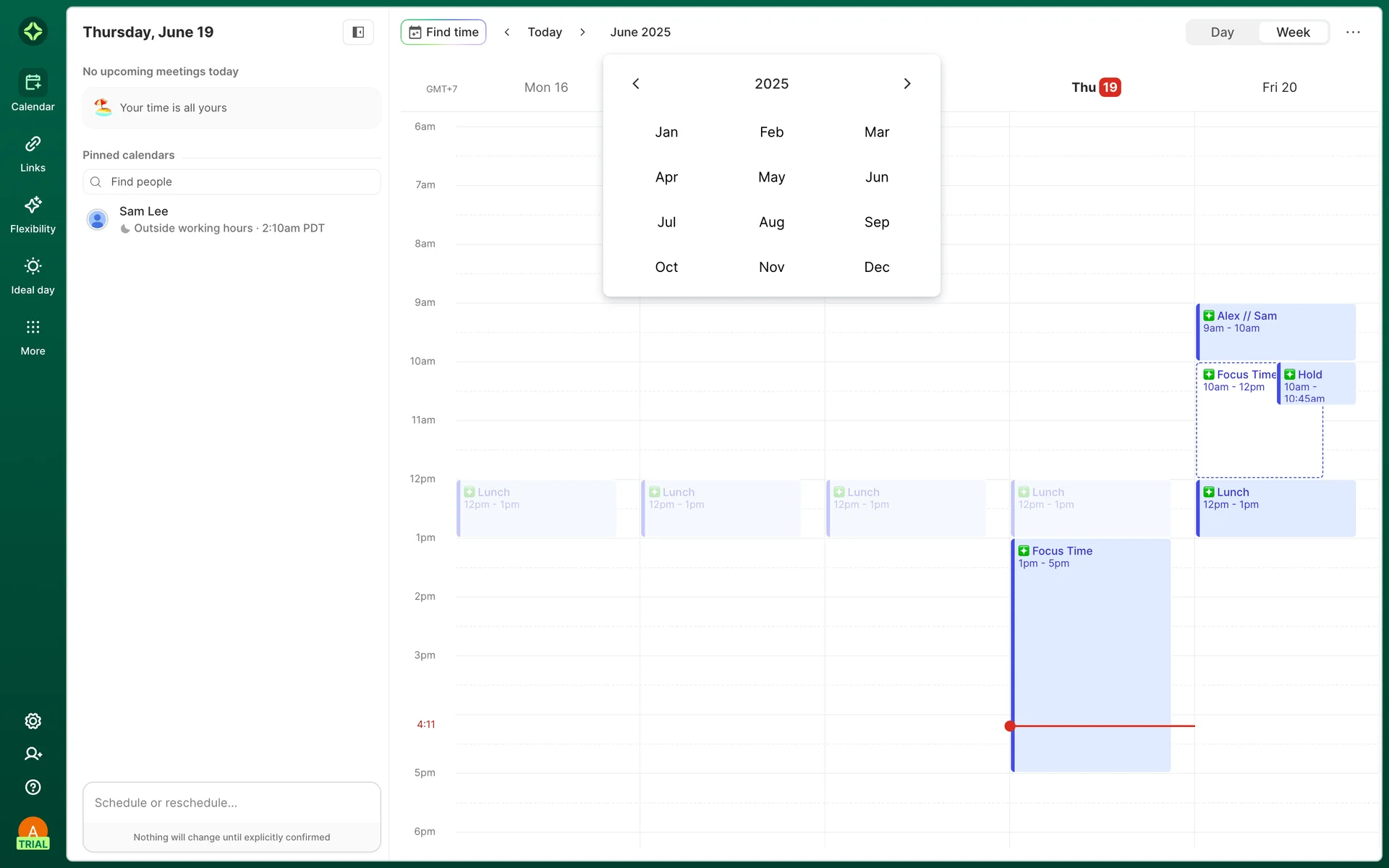Open the More grid icon
1389x868 pixels.
coord(33,327)
